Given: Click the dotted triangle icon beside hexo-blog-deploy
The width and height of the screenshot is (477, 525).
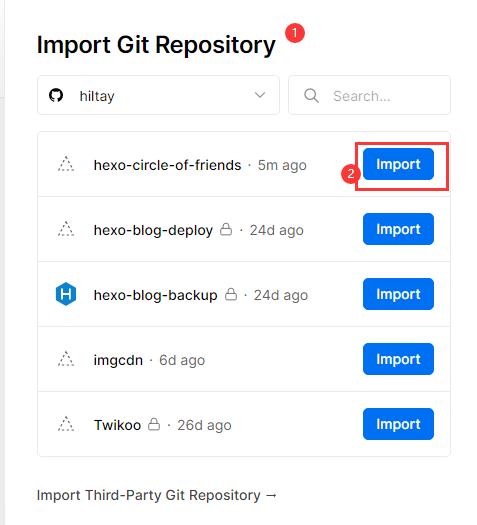Looking at the screenshot, I should pos(66,229).
